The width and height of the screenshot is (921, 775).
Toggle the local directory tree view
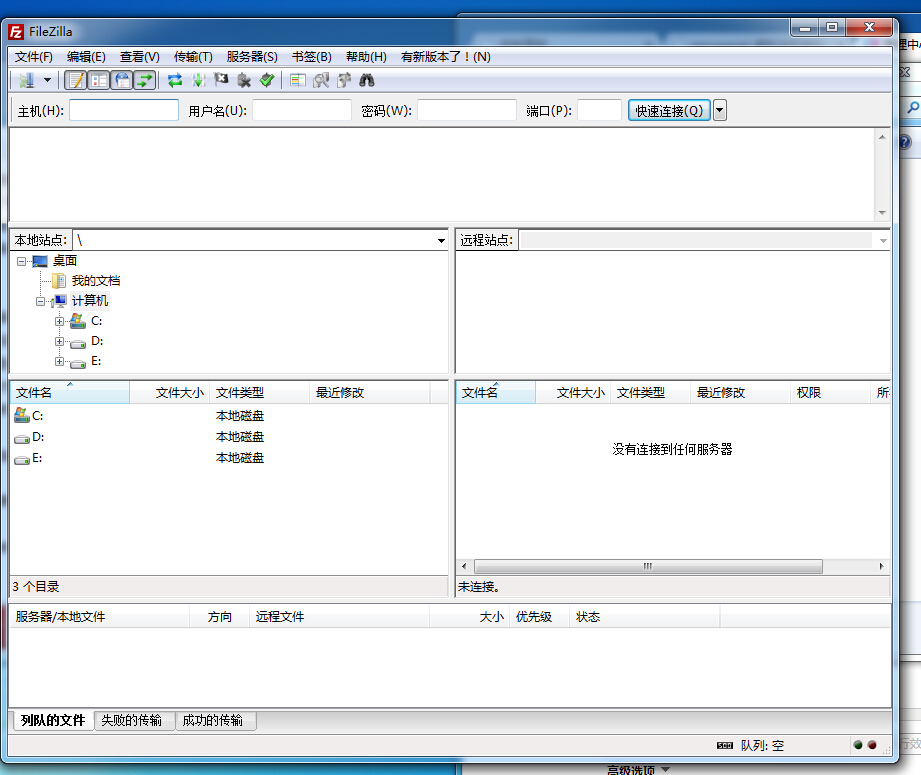pyautogui.click(x=99, y=80)
